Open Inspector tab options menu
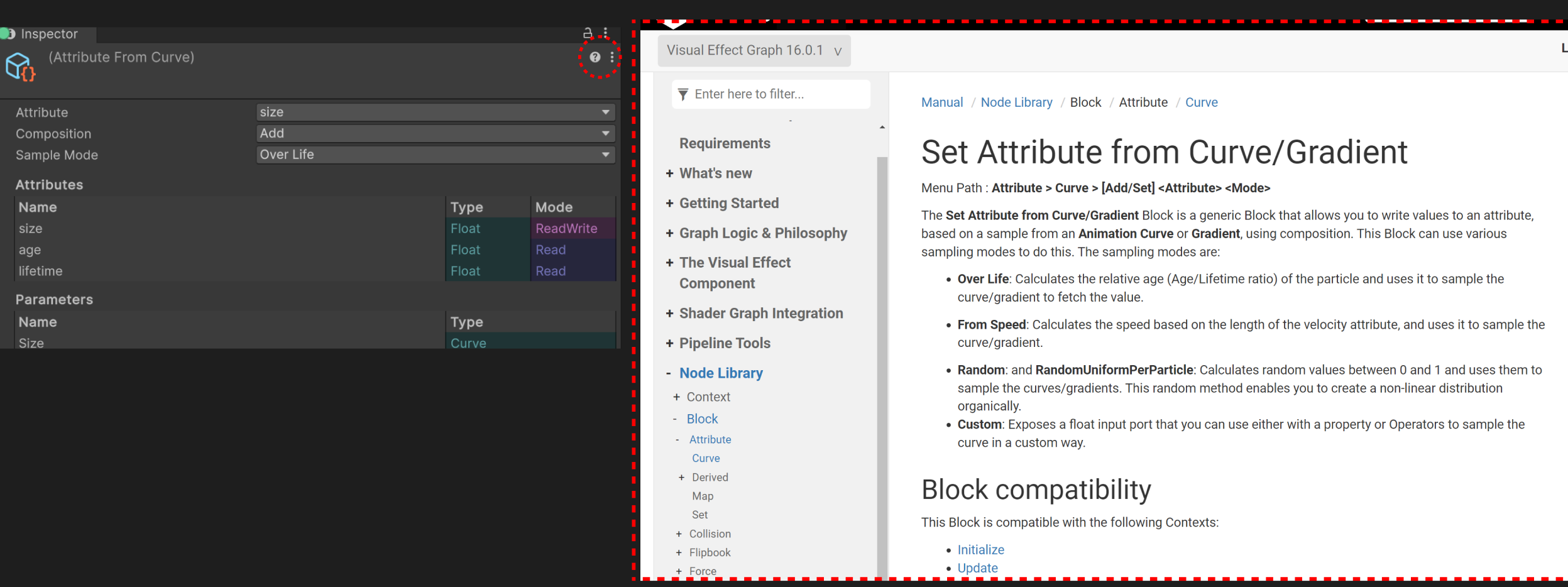Viewport: 1568px width, 587px height. pyautogui.click(x=606, y=33)
